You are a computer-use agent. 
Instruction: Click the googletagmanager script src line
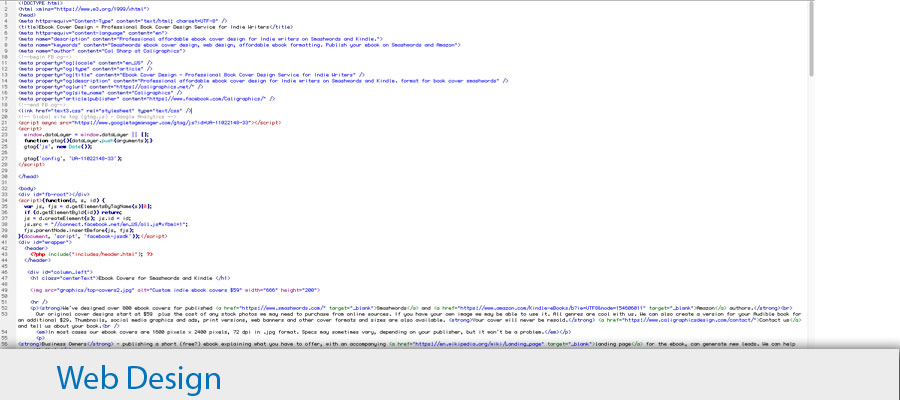[x=149, y=122]
